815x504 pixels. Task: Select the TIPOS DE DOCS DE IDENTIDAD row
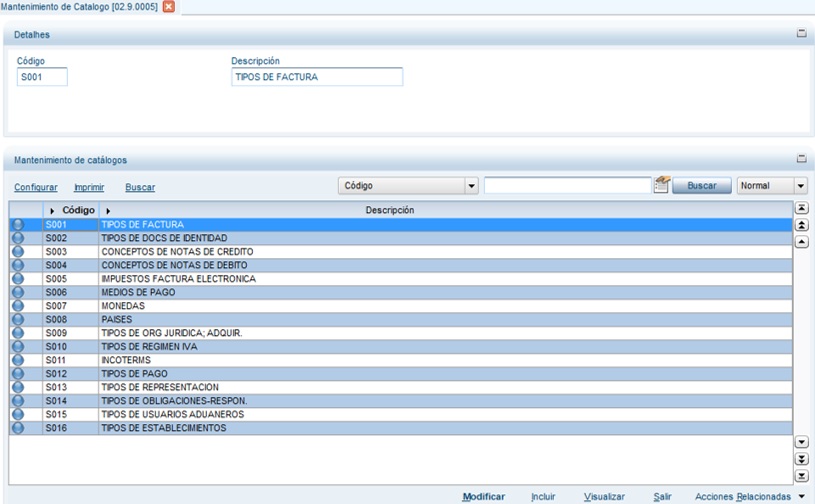[x=401, y=238]
